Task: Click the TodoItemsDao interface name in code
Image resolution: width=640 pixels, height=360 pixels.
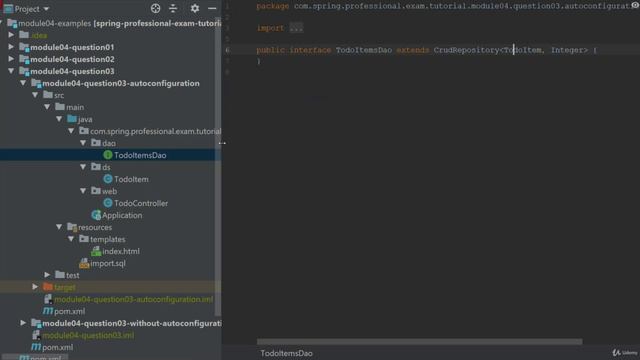Action: tap(364, 50)
